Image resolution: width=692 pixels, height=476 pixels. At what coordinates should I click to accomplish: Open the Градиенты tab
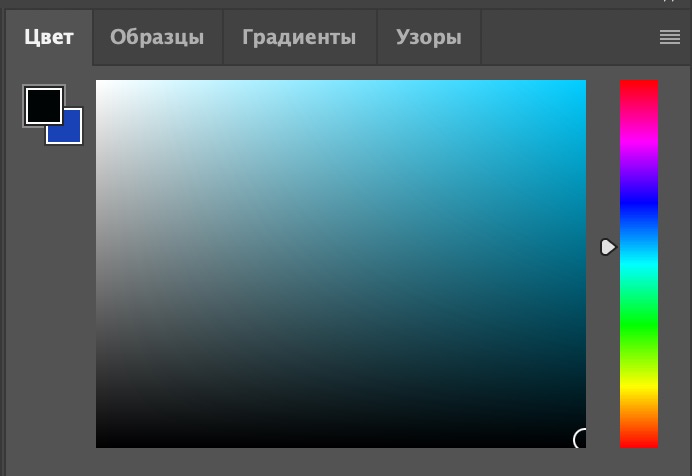299,37
